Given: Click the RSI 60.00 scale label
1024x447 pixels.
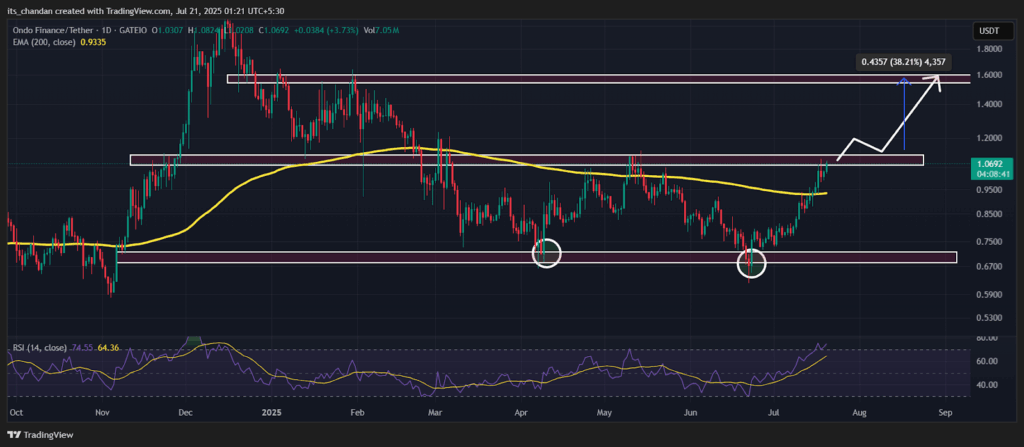Looking at the screenshot, I should (x=987, y=361).
